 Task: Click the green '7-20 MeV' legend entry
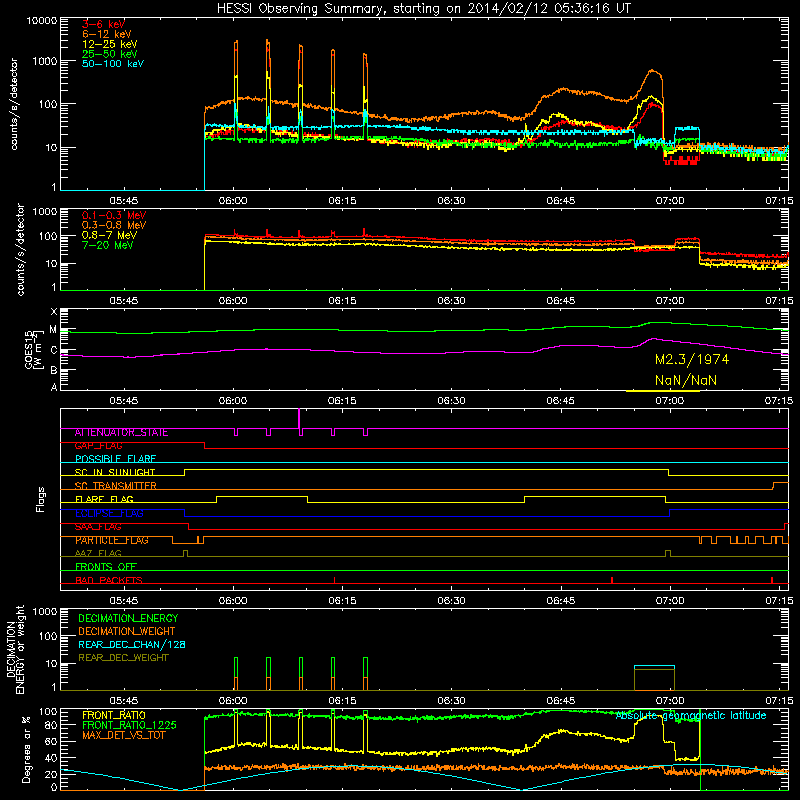pyautogui.click(x=108, y=245)
